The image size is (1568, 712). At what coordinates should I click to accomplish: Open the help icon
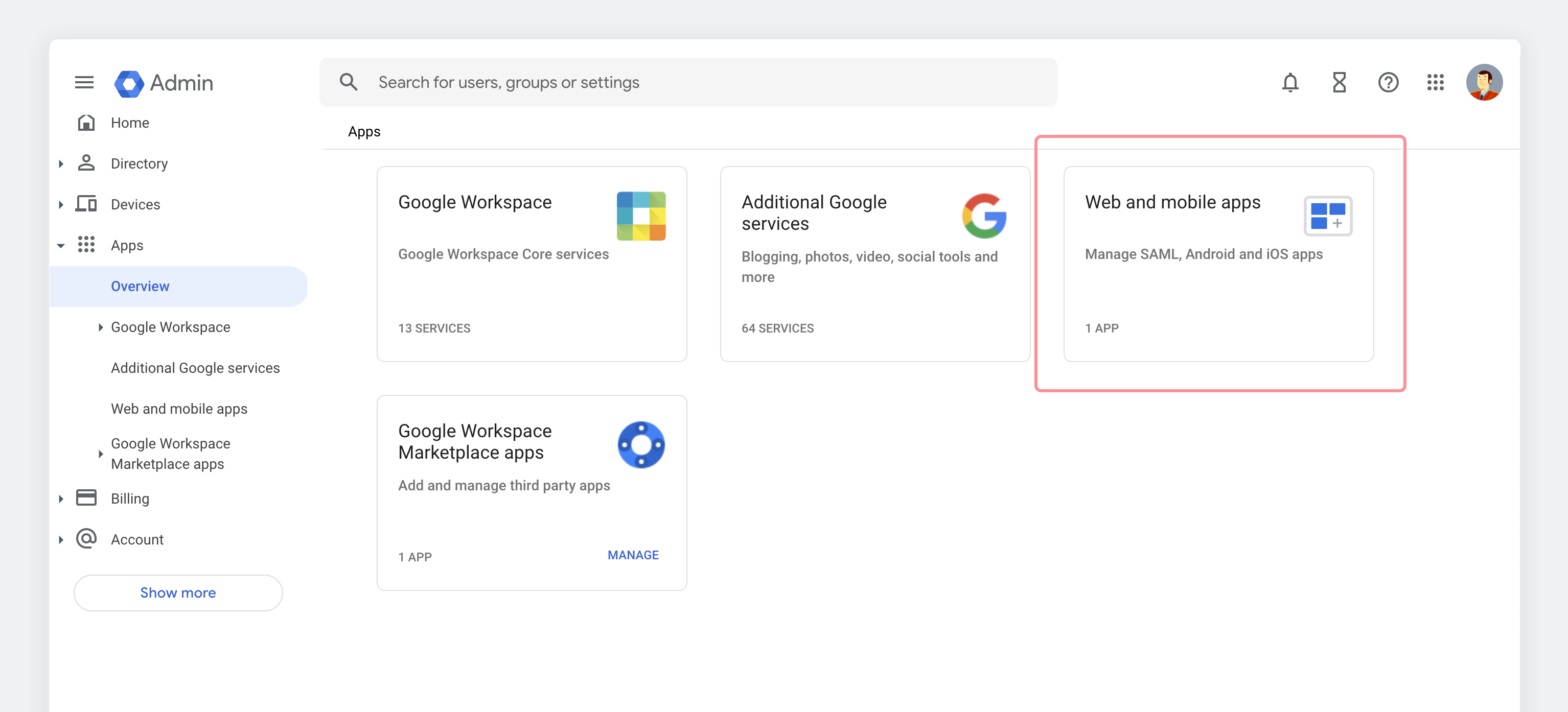coord(1389,82)
